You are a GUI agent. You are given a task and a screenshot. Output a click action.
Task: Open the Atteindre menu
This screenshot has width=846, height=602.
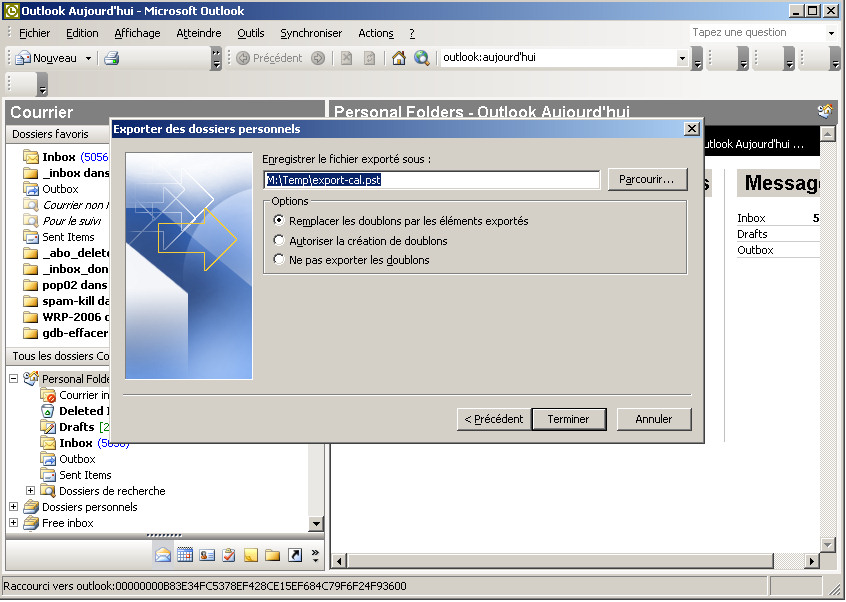point(199,33)
